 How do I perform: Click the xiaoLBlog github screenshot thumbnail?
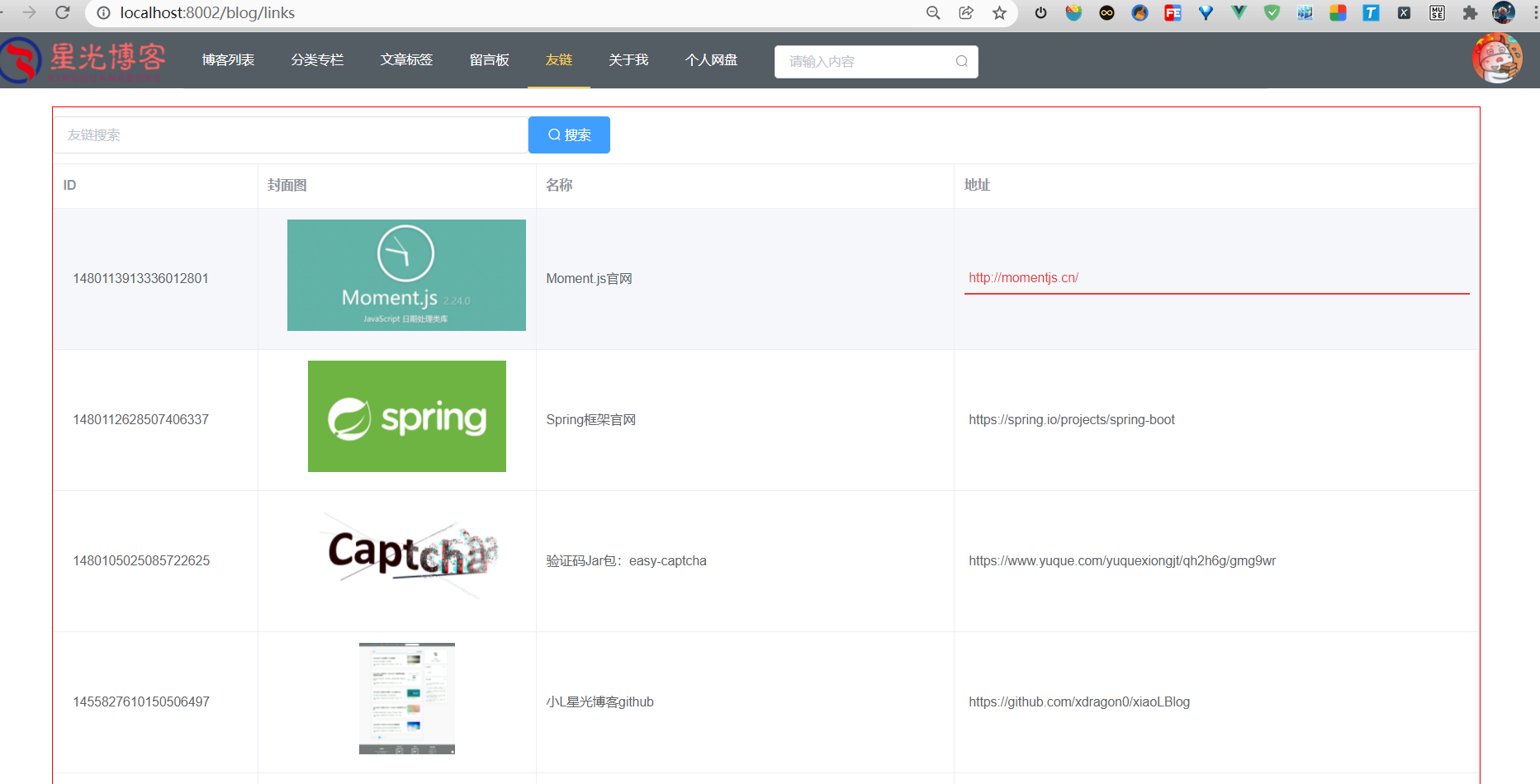coord(407,698)
